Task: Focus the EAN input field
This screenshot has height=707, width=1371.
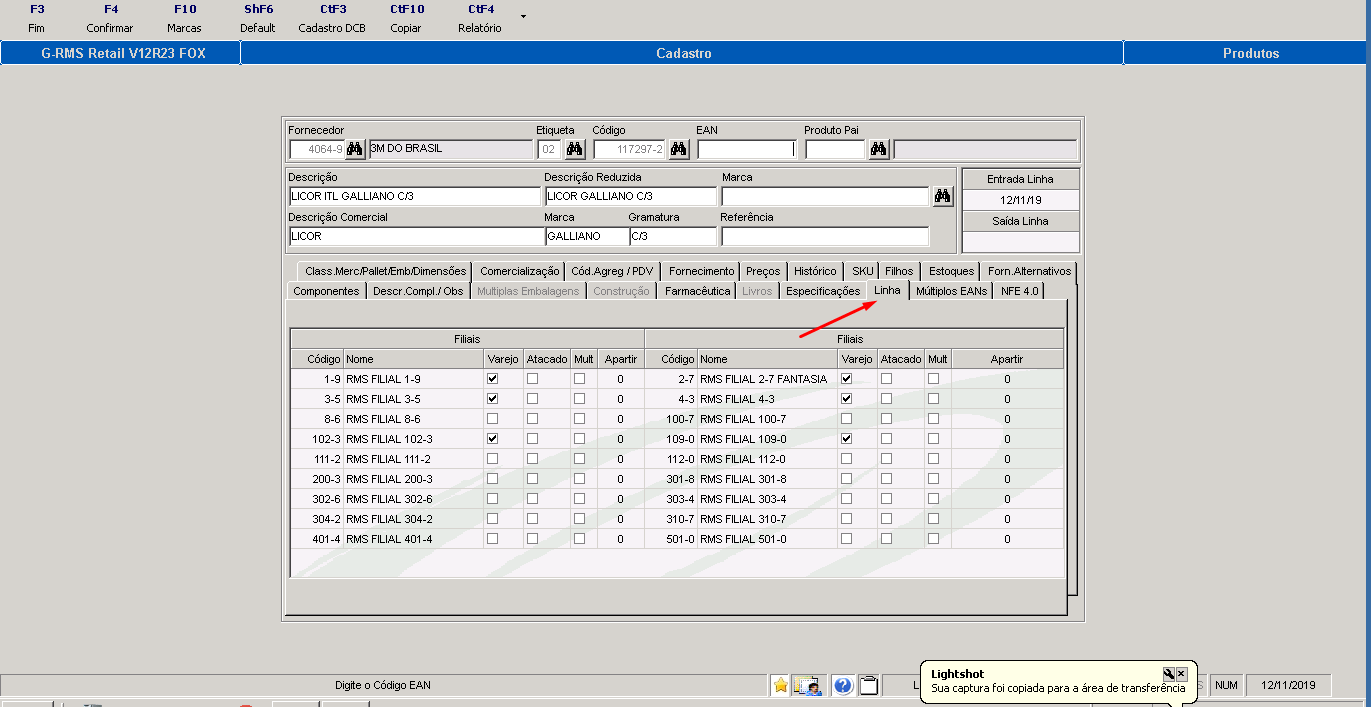Action: click(746, 149)
